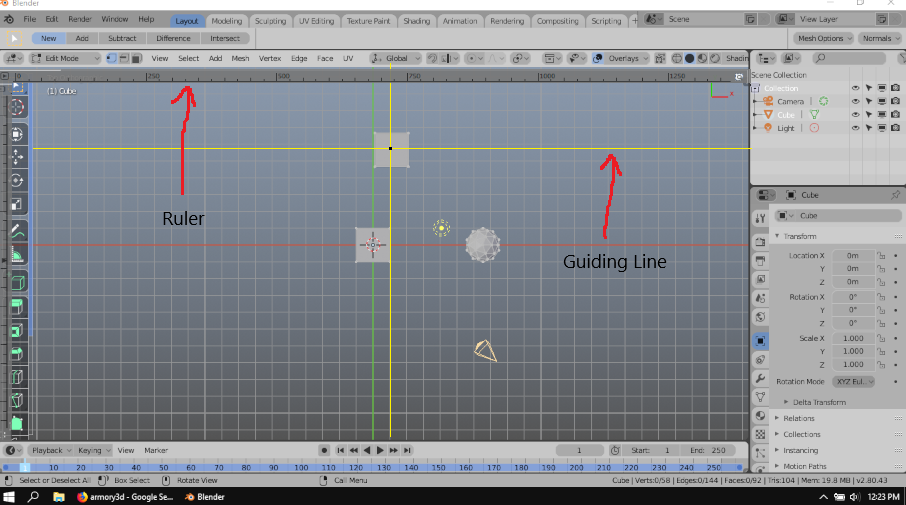This screenshot has height=505, width=906.
Task: Hide Light in viewport using eye icon
Action: point(855,128)
